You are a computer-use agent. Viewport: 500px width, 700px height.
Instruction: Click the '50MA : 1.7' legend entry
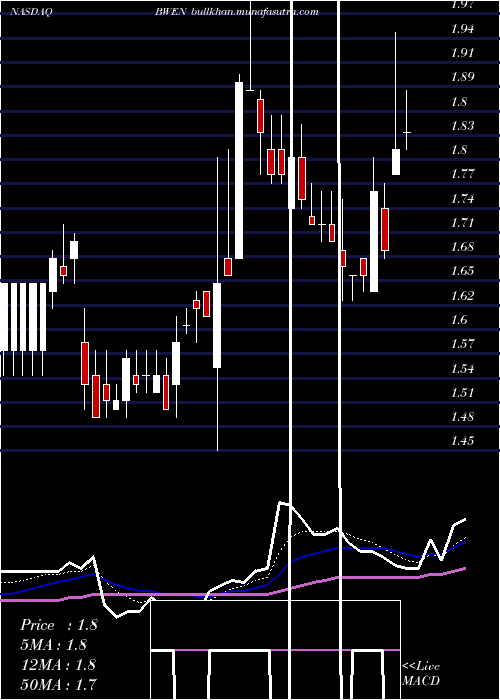[x=58, y=684]
